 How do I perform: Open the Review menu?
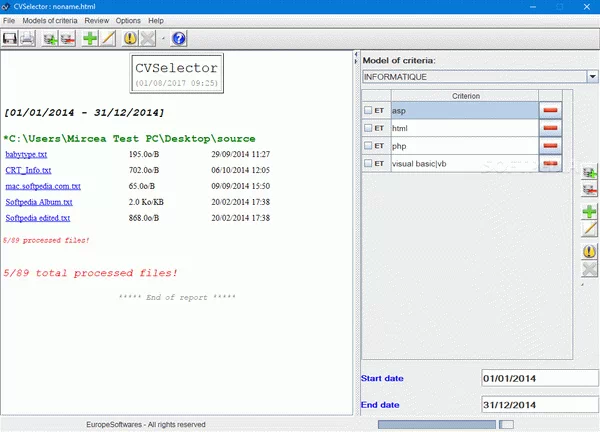pyautogui.click(x=96, y=21)
